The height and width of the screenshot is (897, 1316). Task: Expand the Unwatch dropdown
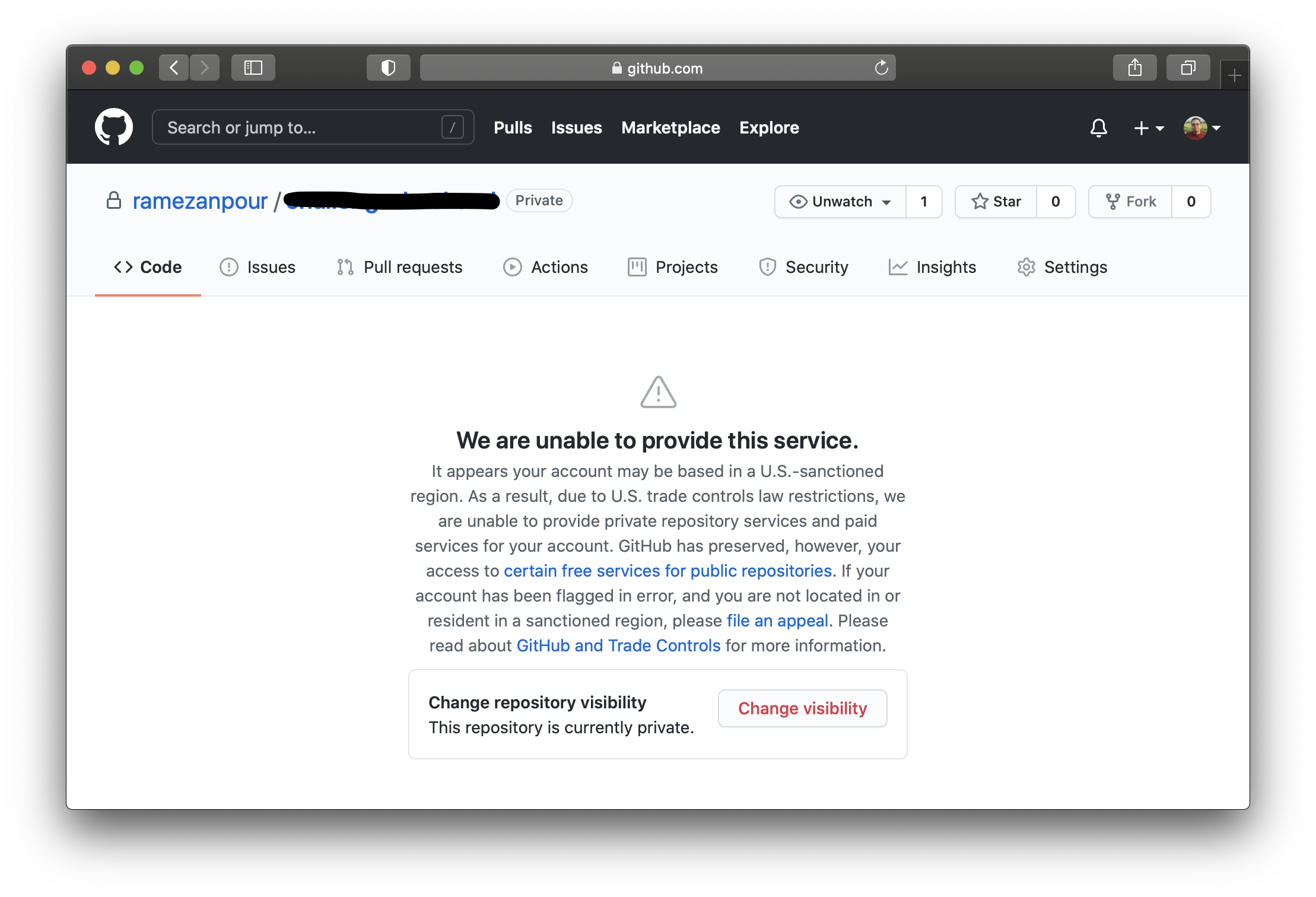[x=840, y=202]
